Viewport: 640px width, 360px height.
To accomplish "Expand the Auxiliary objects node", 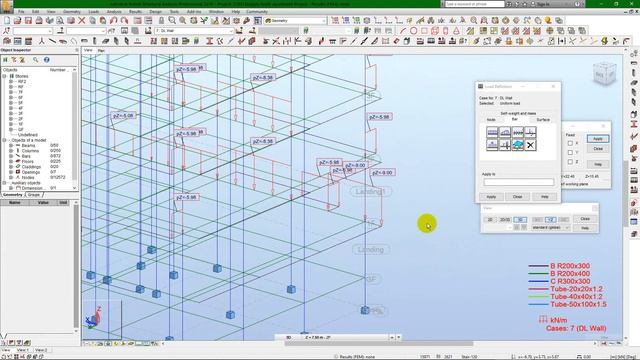I will pyautogui.click(x=5, y=183).
